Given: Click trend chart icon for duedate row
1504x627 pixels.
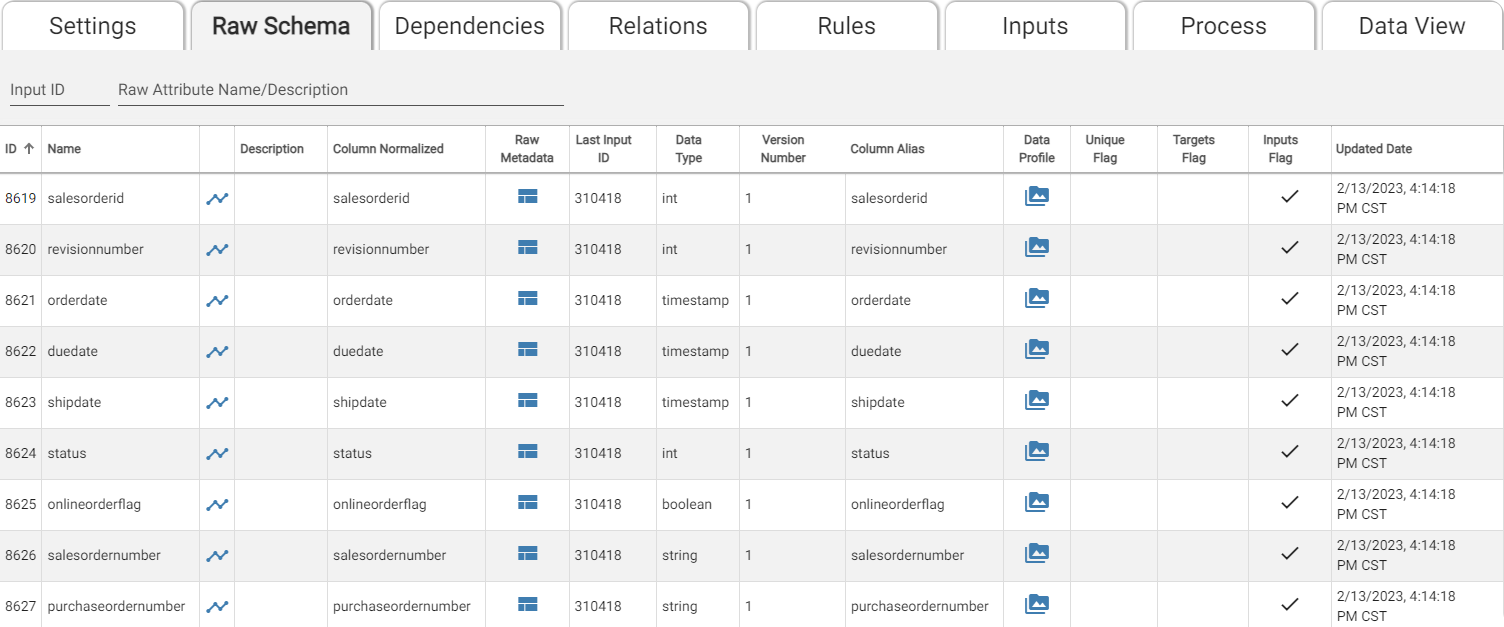Looking at the screenshot, I should tap(217, 352).
